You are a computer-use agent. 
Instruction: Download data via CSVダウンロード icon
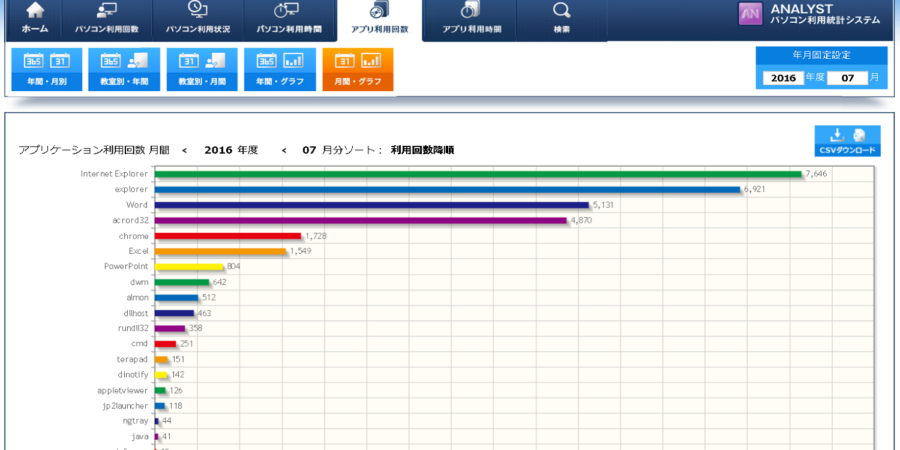pyautogui.click(x=847, y=141)
